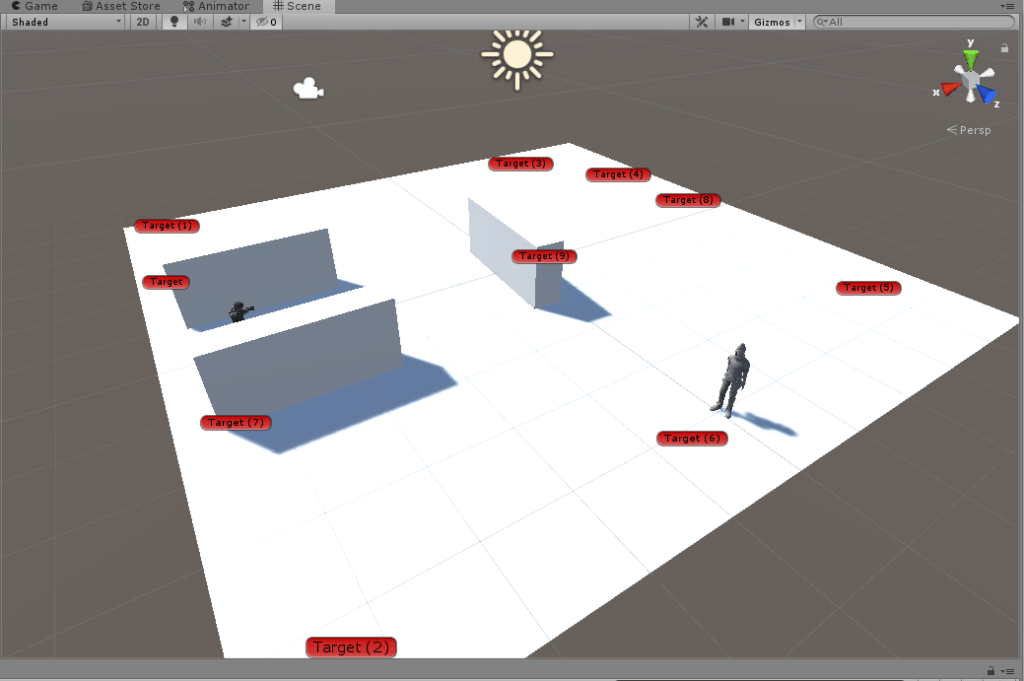Select the Target (6) label
This screenshot has height=681, width=1024.
click(x=691, y=438)
